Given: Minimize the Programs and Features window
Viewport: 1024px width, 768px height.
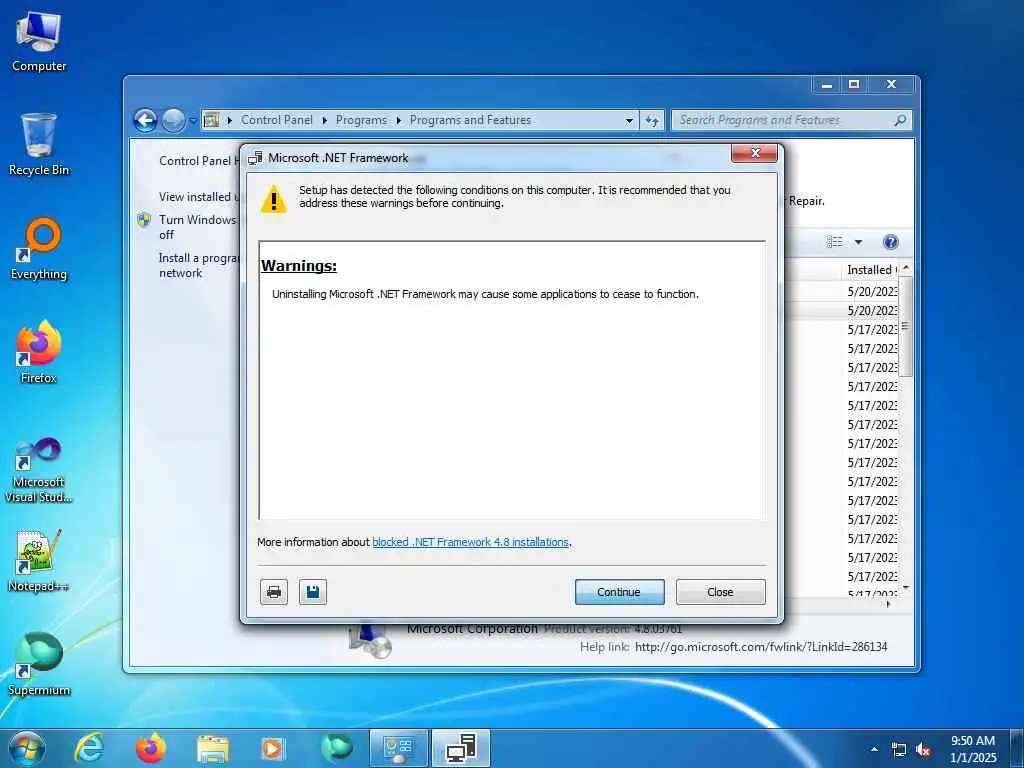Looking at the screenshot, I should (x=827, y=84).
